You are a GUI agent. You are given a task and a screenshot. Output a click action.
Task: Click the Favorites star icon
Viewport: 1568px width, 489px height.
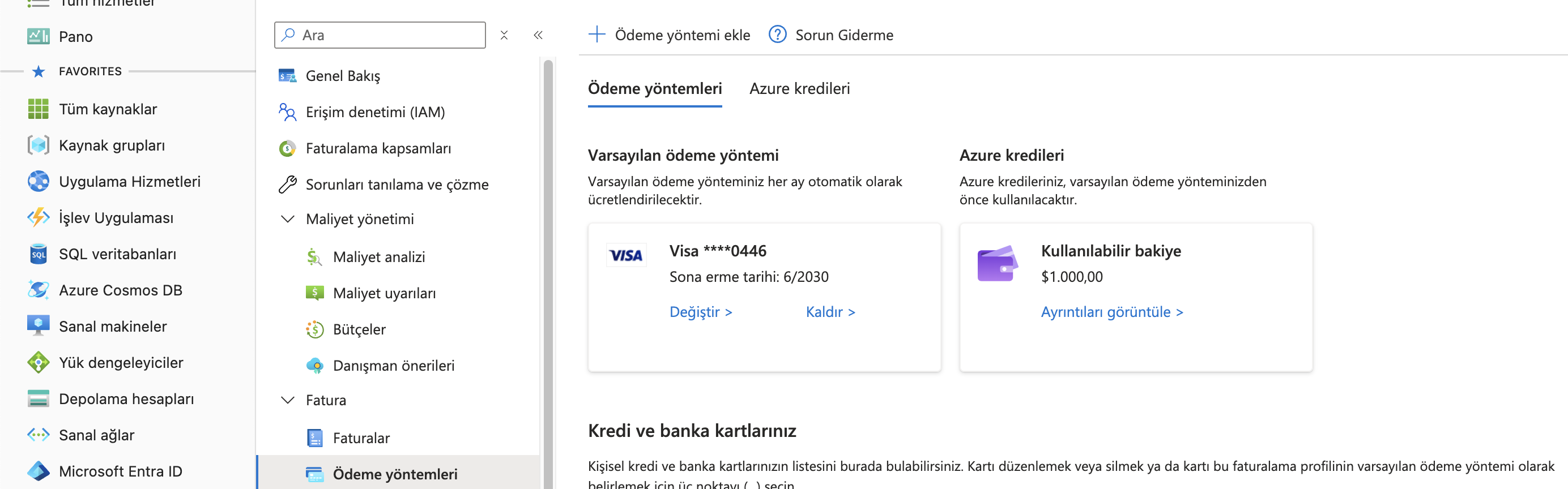[x=39, y=72]
